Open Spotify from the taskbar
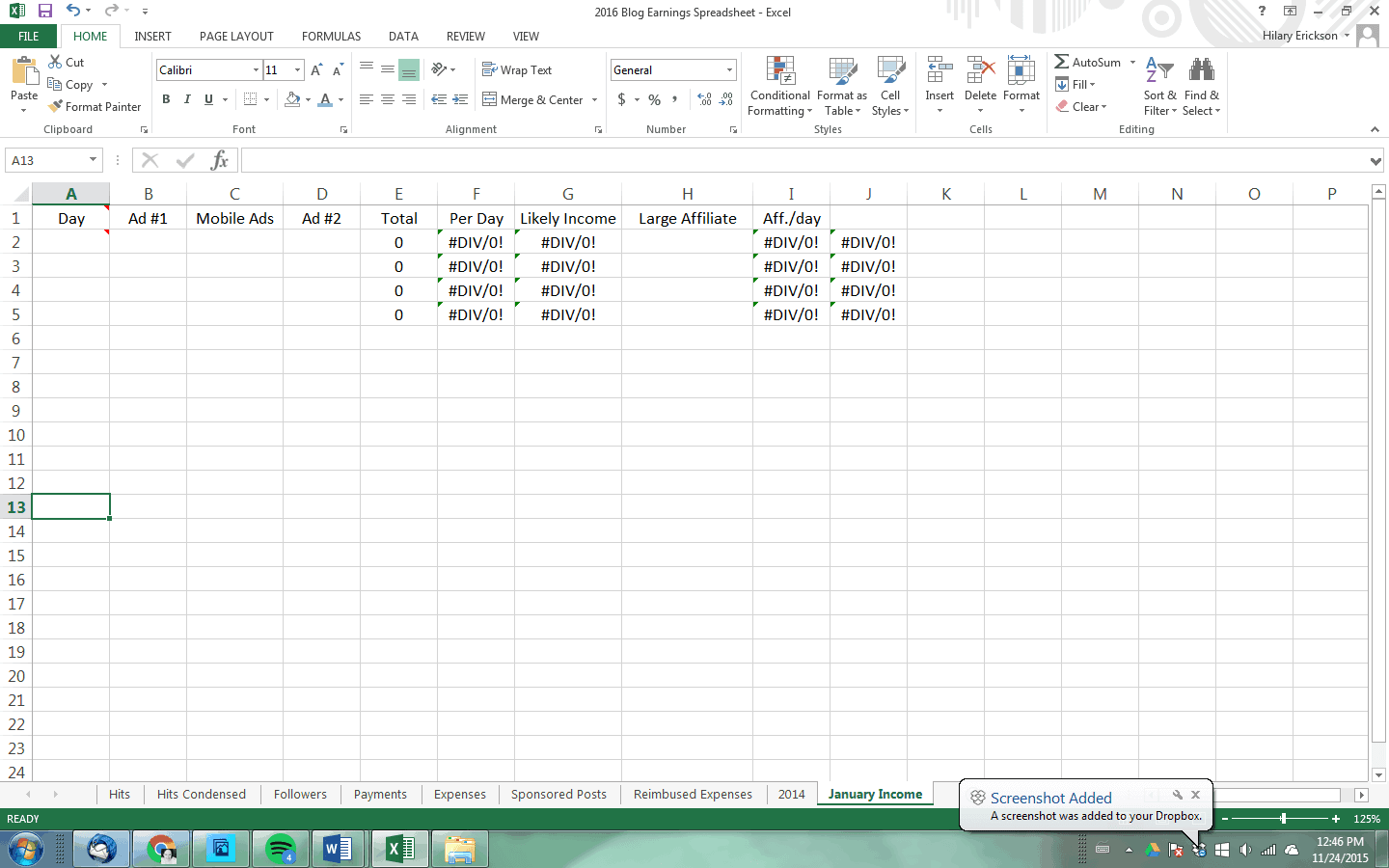The width and height of the screenshot is (1389, 868). (x=281, y=850)
